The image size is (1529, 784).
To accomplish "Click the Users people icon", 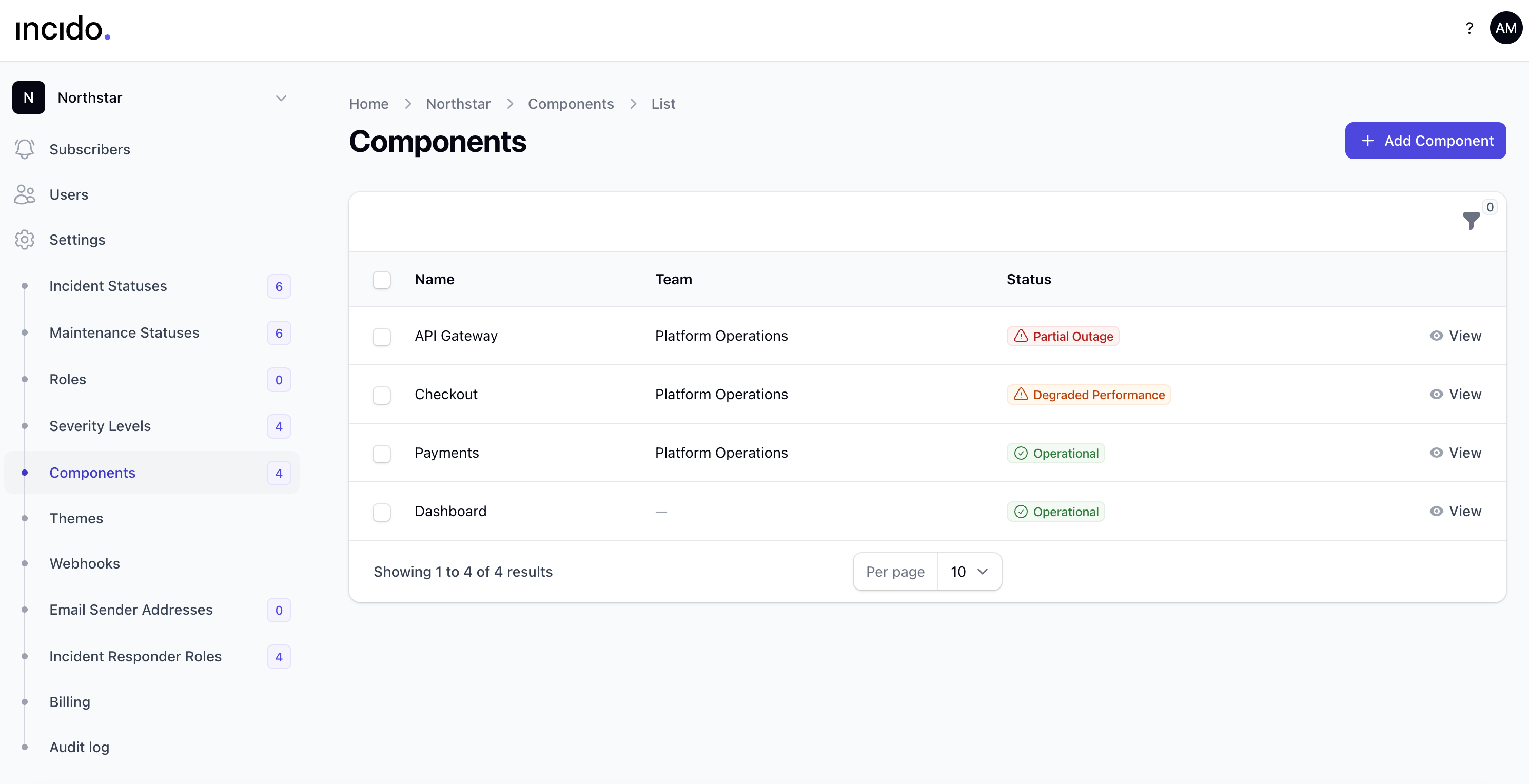I will pyautogui.click(x=24, y=194).
